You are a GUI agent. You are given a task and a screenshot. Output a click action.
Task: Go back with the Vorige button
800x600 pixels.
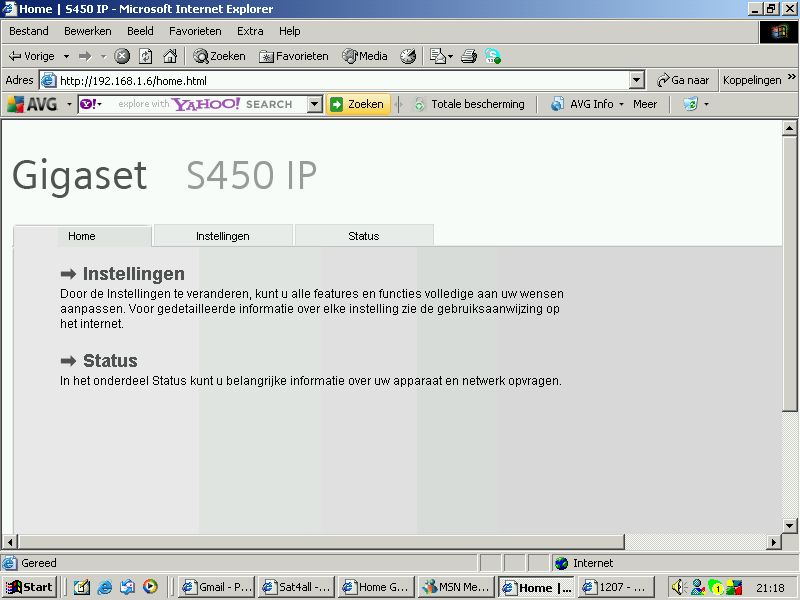pyautogui.click(x=32, y=56)
